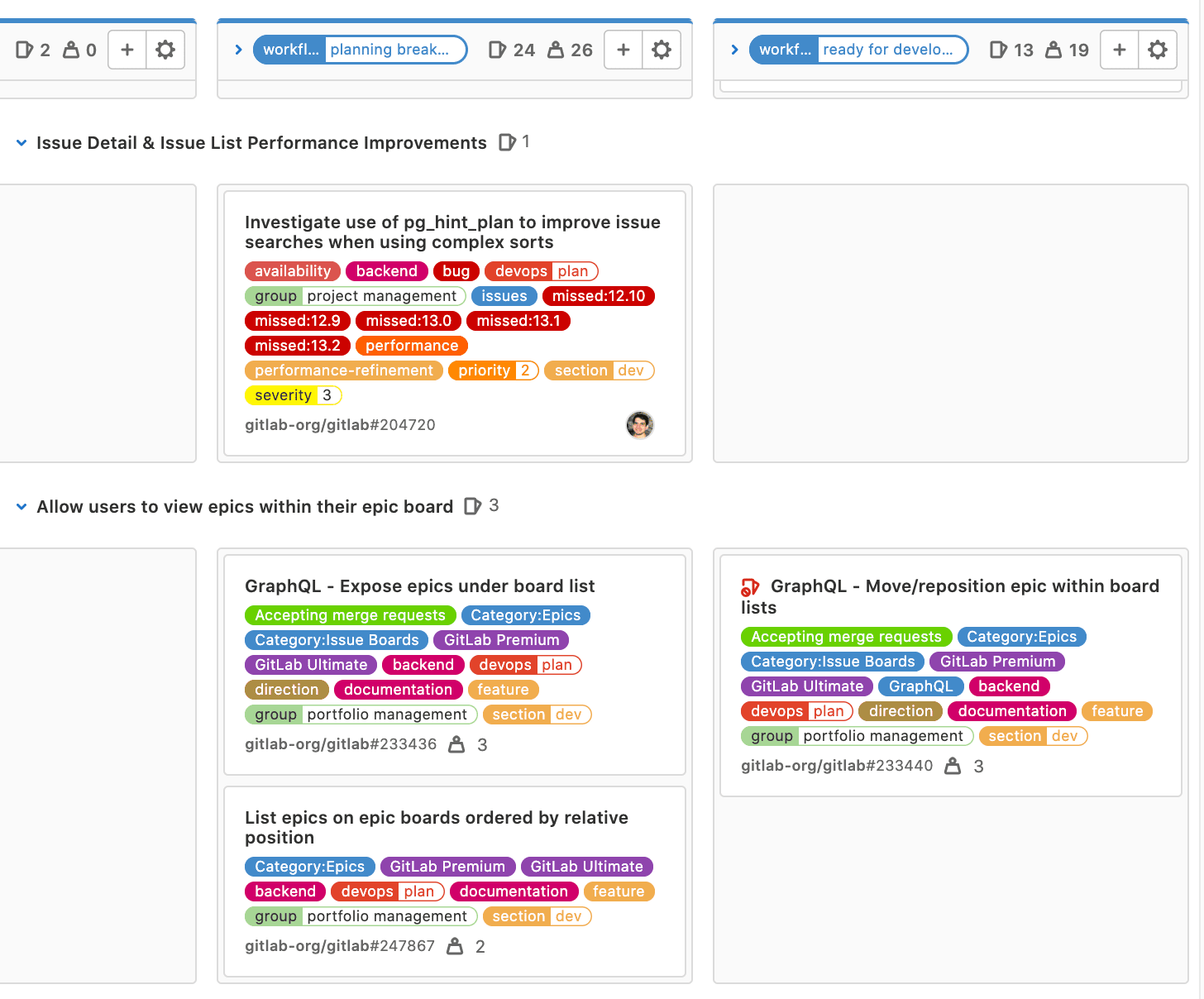Click the gear settings icon on the planning breakdown list
The image size is (1204, 999).
661,50
